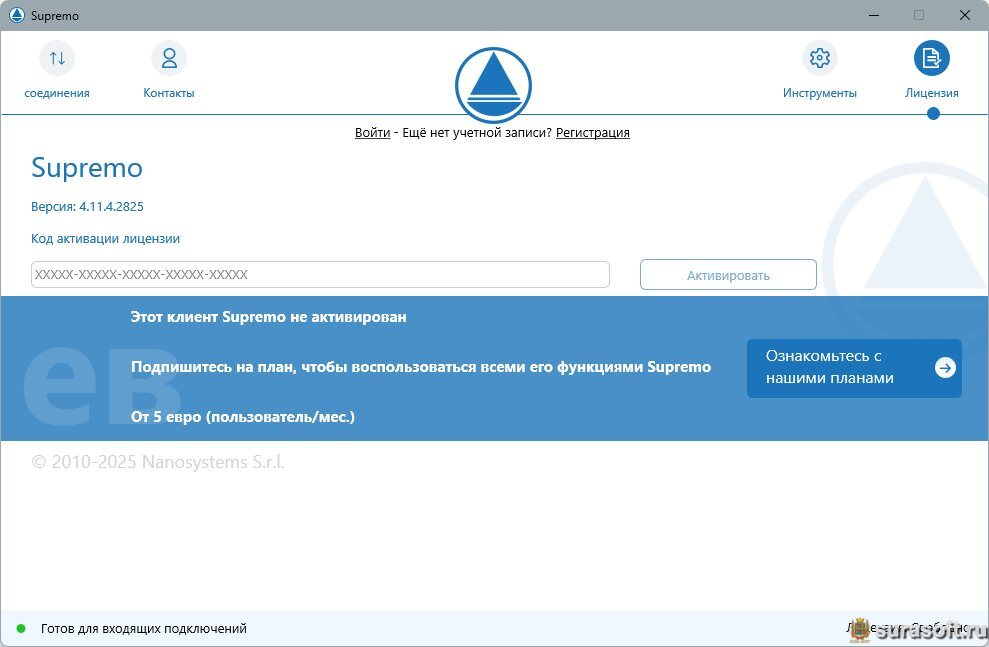The height and width of the screenshot is (647, 989).
Task: Open the соединения (connections) arrows icon
Action: pos(57,58)
